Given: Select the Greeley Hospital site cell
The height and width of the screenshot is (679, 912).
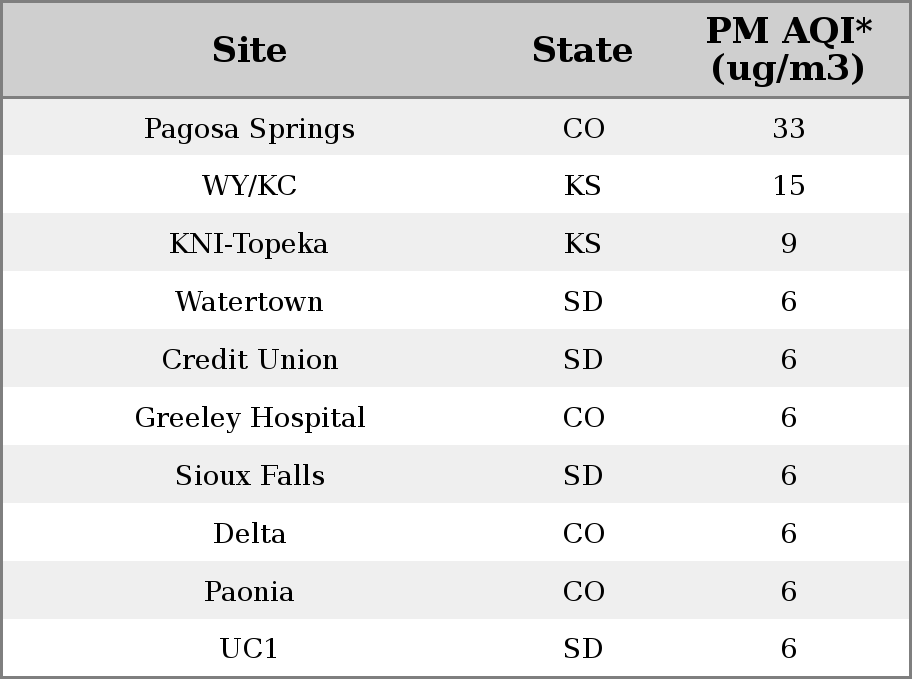Looking at the screenshot, I should pos(250,417).
